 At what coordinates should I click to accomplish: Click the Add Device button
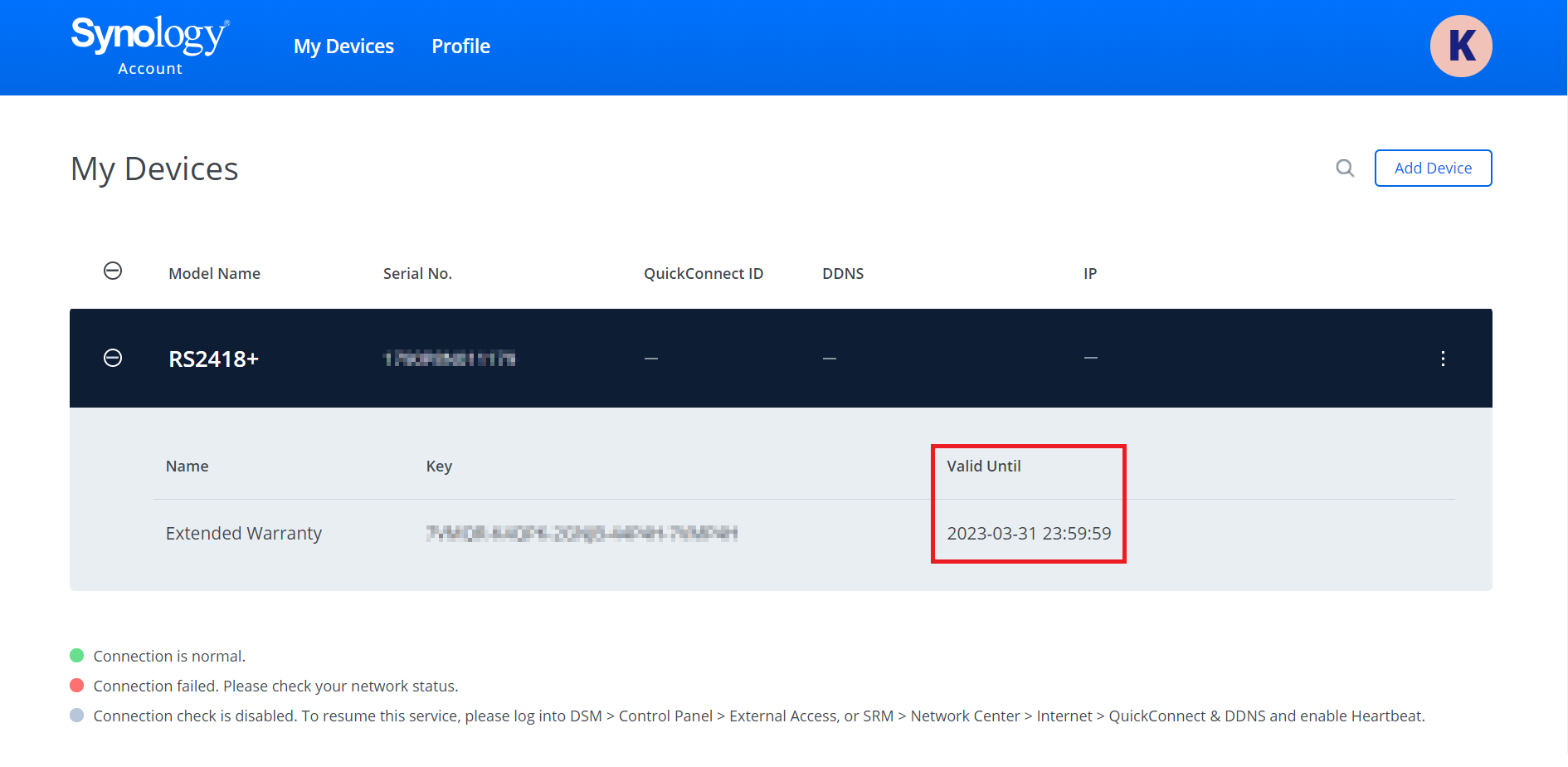coord(1433,169)
